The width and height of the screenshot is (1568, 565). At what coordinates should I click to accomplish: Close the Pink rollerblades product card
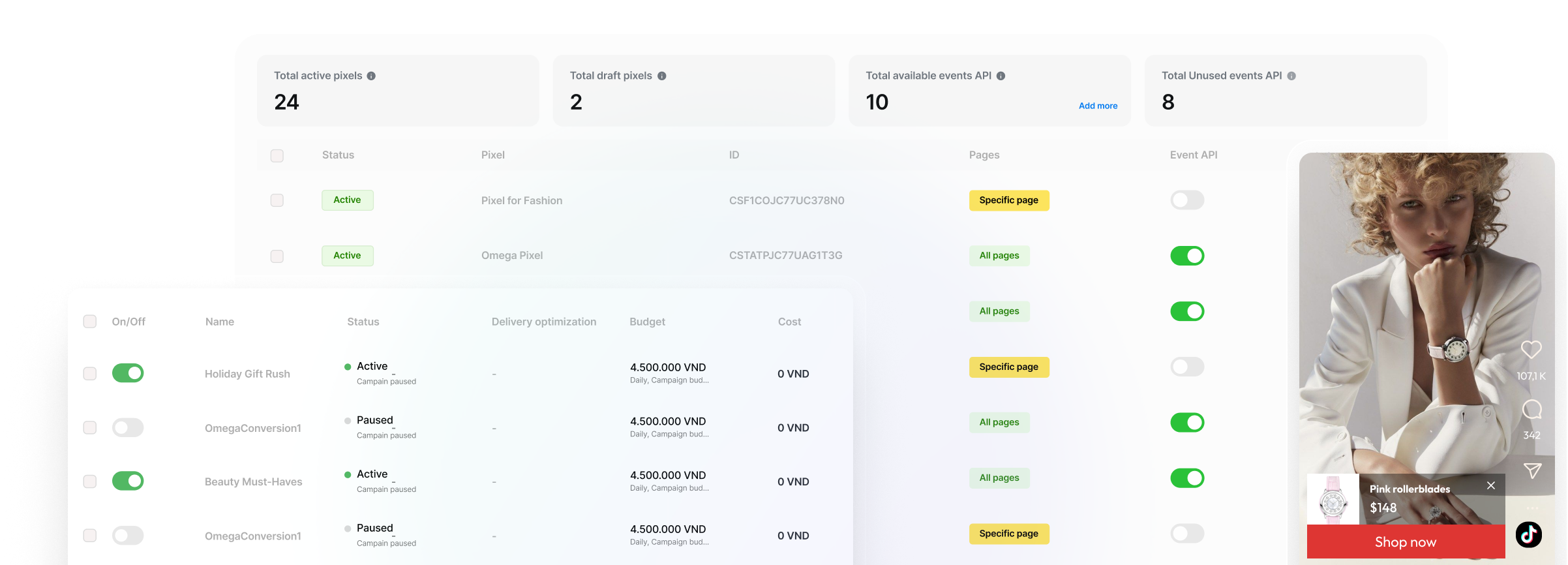[x=1491, y=485]
